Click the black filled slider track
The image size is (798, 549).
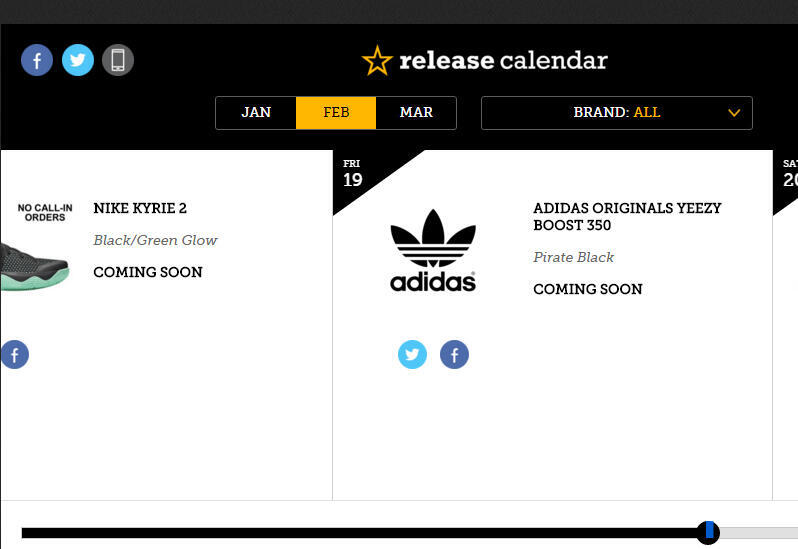point(360,533)
